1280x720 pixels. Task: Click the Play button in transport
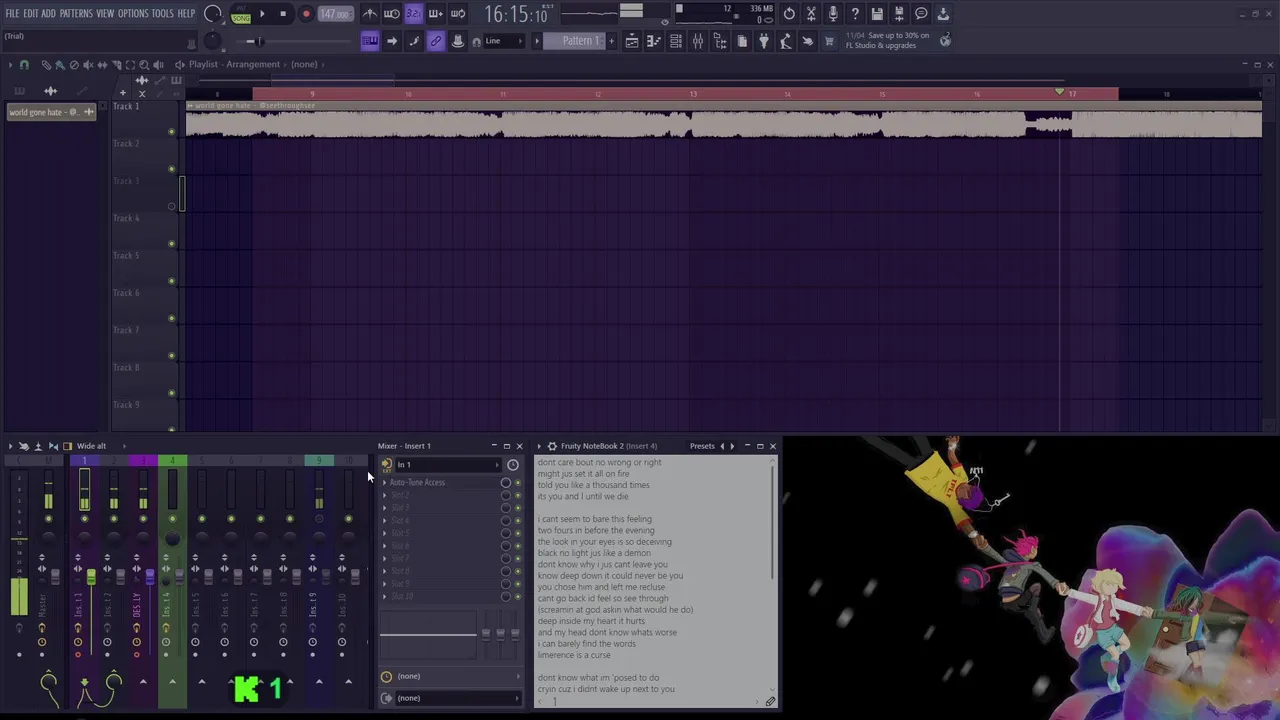(262, 14)
